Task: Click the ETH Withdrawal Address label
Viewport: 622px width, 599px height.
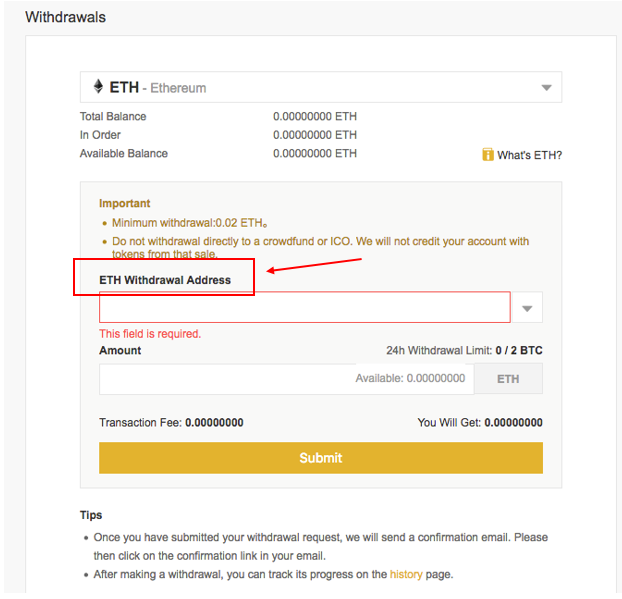Action: pos(165,280)
